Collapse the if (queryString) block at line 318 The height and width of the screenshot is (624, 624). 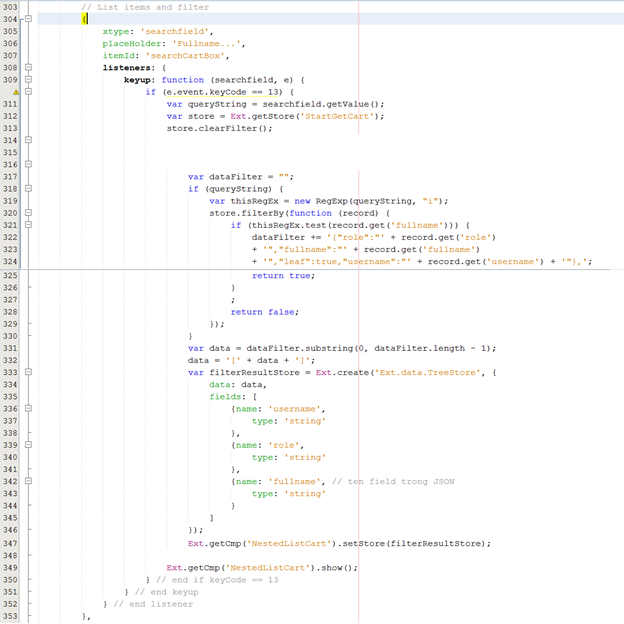pos(28,188)
